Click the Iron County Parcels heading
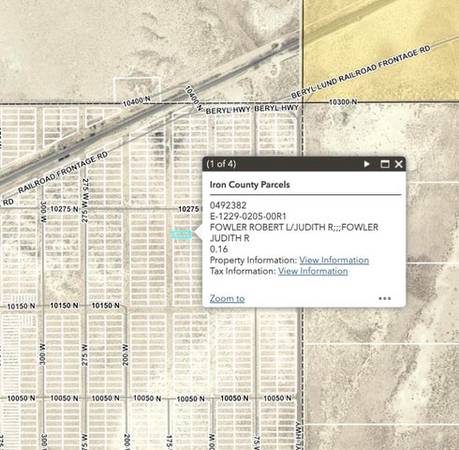Viewport: 459px width, 450px height. pos(250,185)
